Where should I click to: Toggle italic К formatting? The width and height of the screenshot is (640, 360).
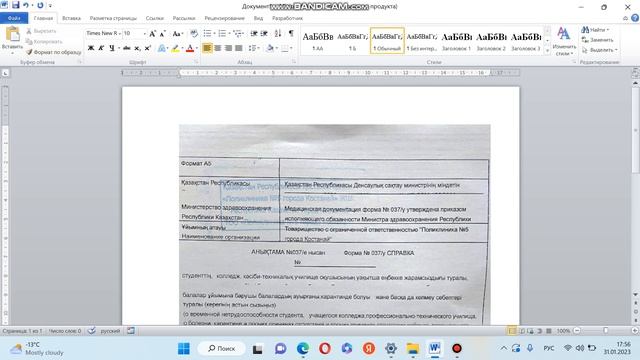pos(101,48)
